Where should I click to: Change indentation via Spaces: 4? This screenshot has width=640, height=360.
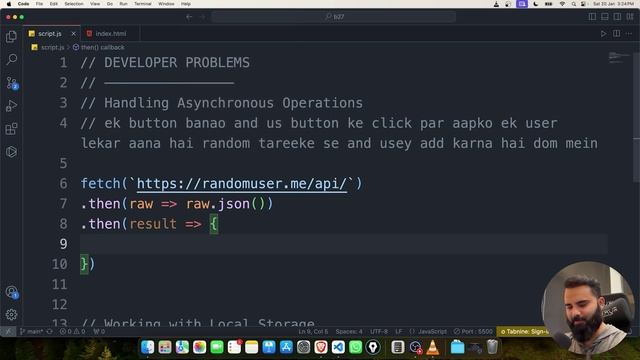point(349,331)
